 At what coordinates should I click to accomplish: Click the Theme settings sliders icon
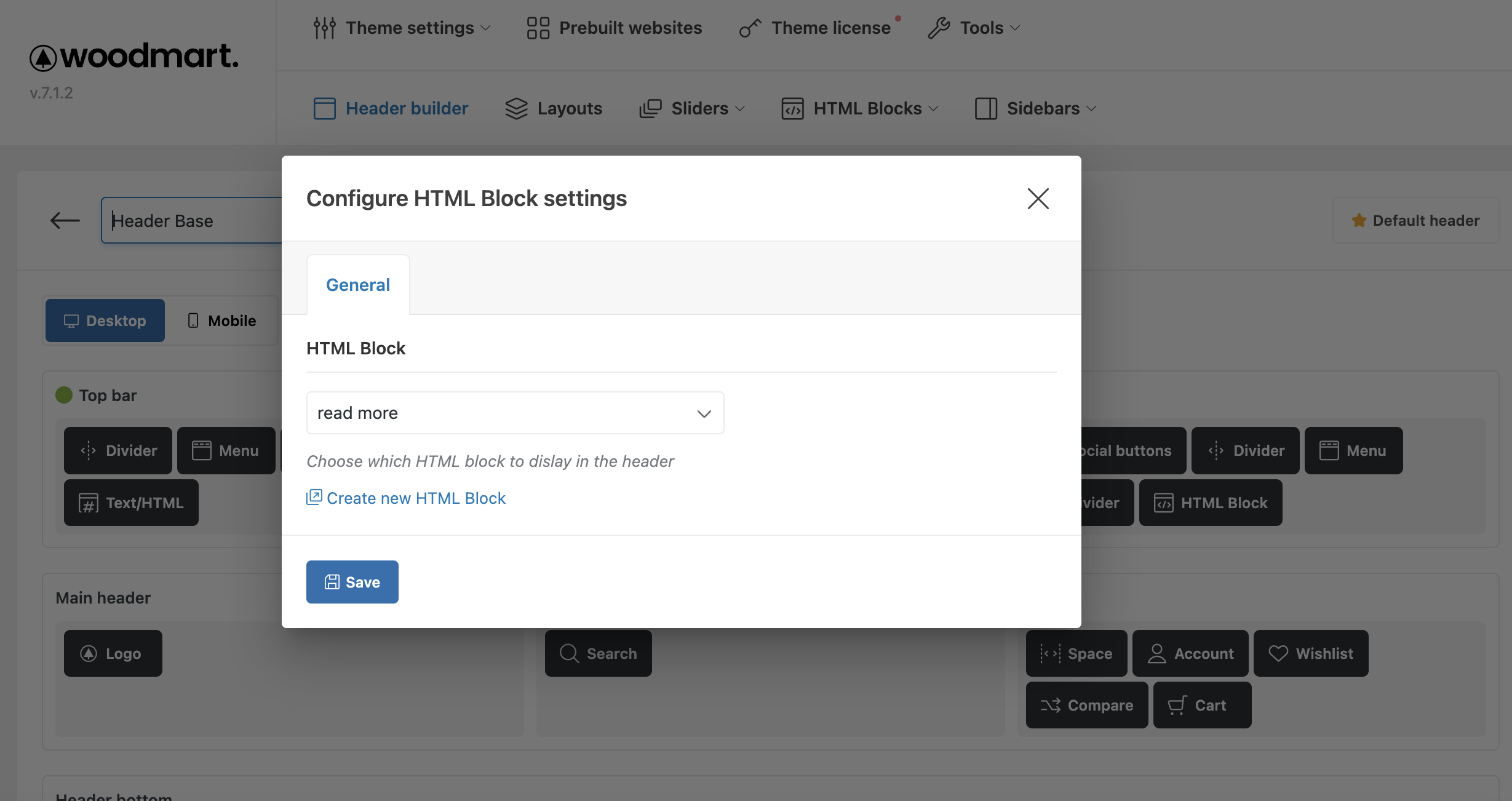coord(324,28)
